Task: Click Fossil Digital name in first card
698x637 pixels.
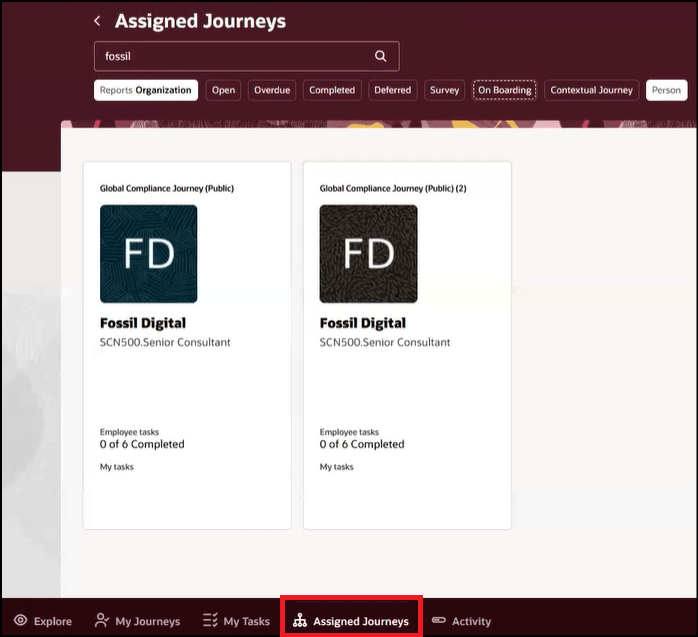Action: [143, 323]
